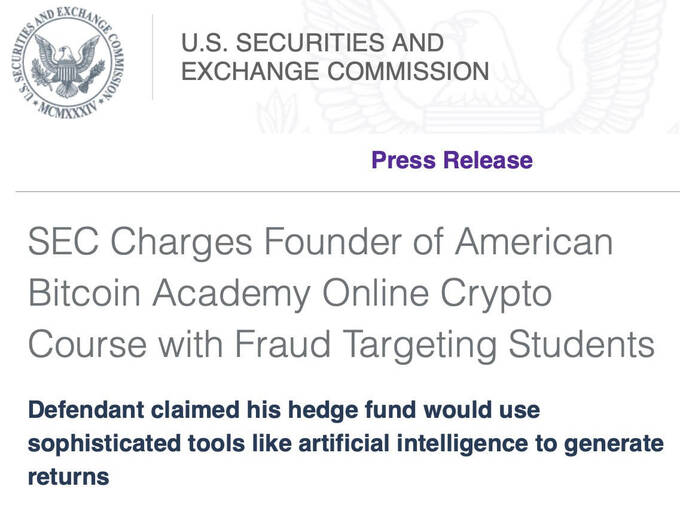Click the SEC circular seal logo
The height and width of the screenshot is (511, 680).
(x=67, y=63)
